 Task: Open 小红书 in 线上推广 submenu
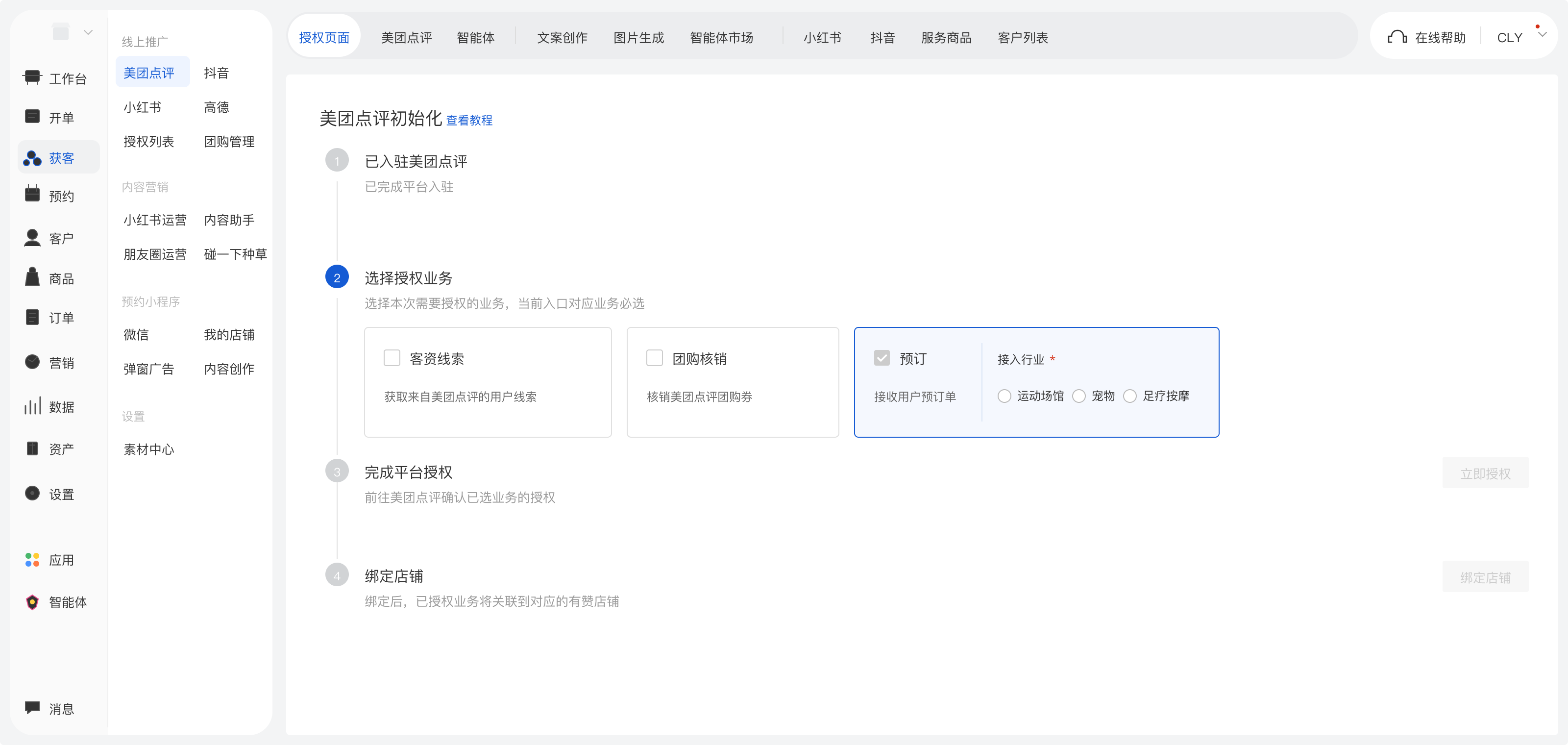pyautogui.click(x=143, y=107)
